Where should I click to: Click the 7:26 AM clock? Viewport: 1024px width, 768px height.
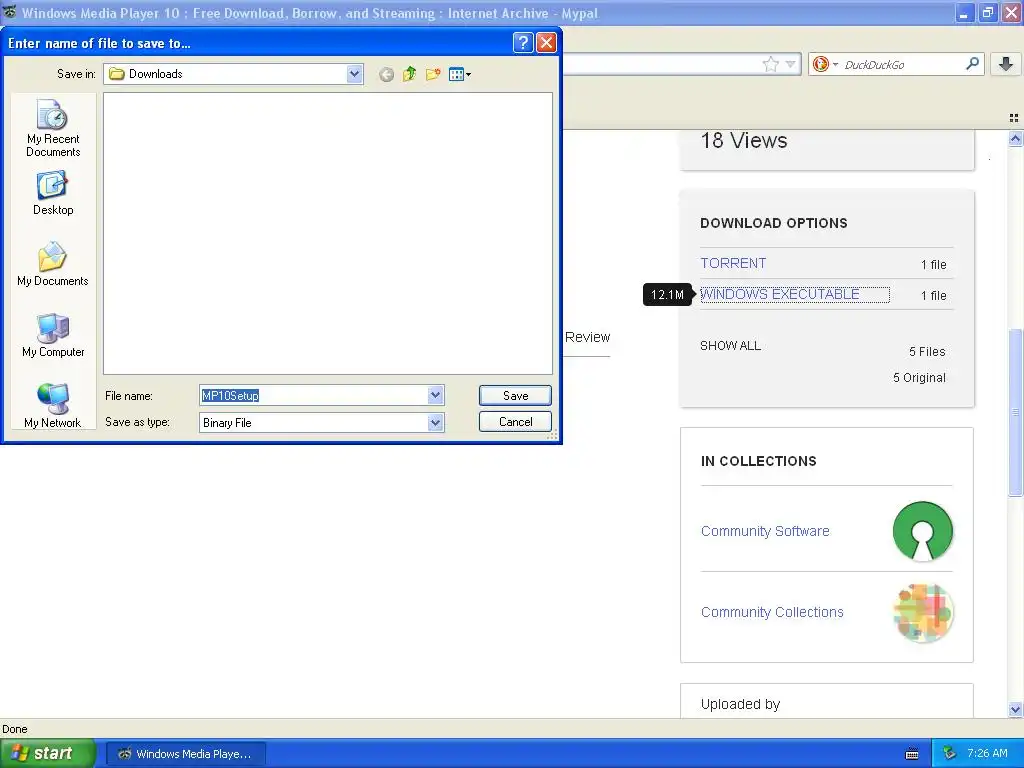pyautogui.click(x=987, y=753)
